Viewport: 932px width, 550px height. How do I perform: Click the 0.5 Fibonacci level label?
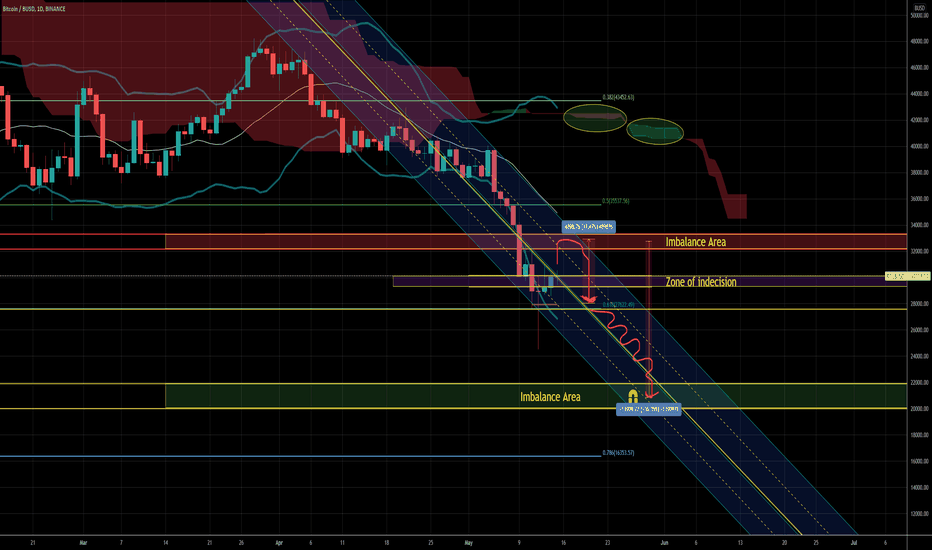pos(616,201)
